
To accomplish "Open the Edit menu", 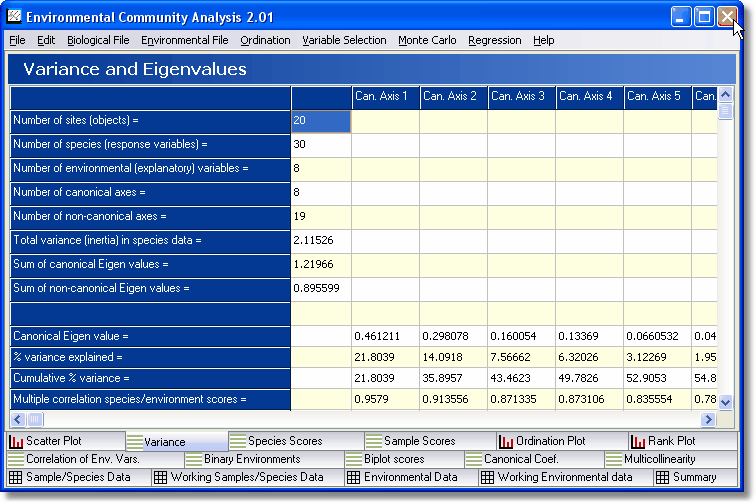I will click(46, 40).
